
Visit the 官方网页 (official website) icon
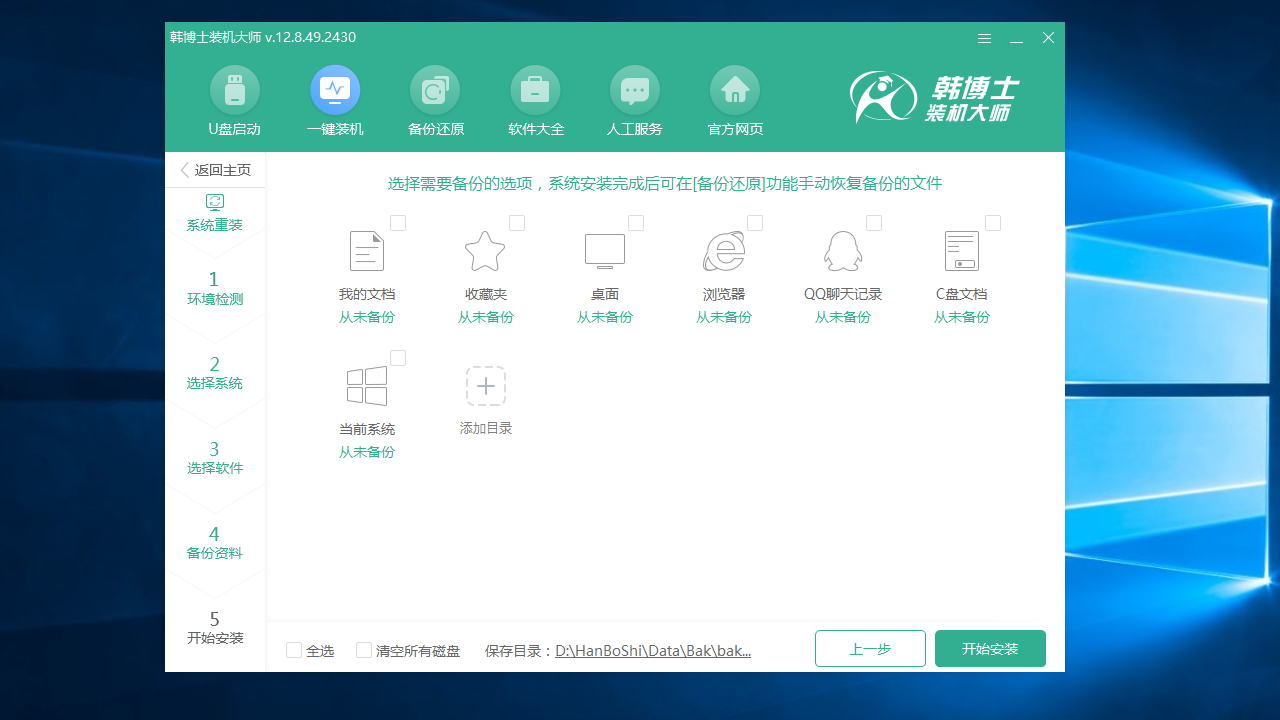[x=735, y=99]
